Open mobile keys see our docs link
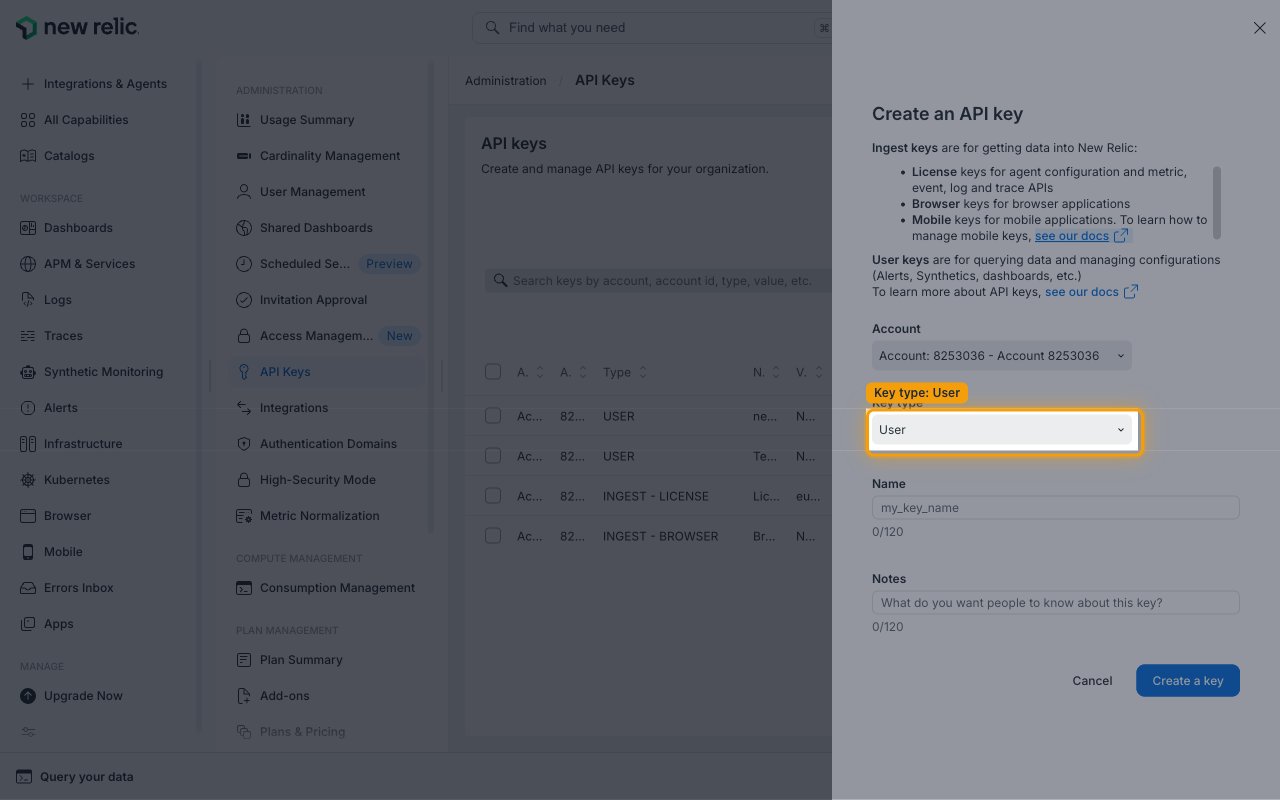The image size is (1280, 800). [x=1081, y=236]
